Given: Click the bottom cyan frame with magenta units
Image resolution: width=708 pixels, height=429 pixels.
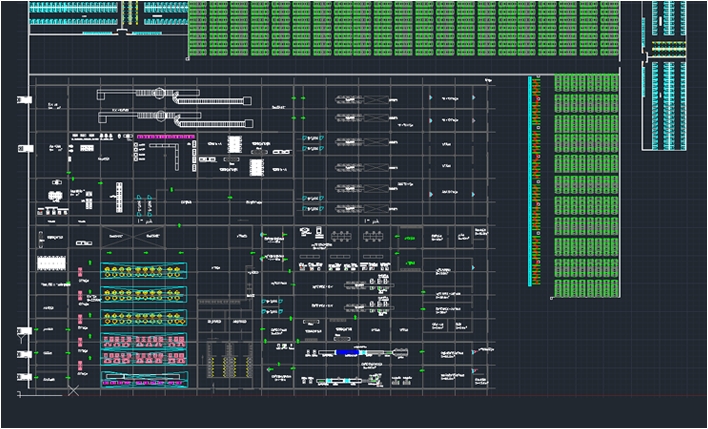Looking at the screenshot, I should [x=144, y=379].
